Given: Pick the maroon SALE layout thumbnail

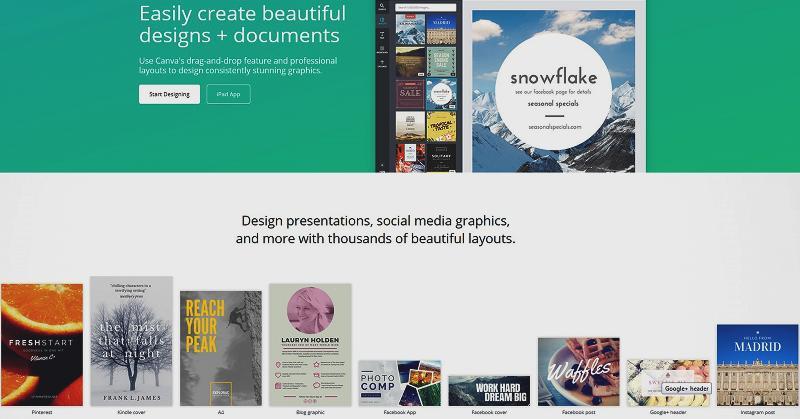Looking at the screenshot, I should tap(410, 93).
